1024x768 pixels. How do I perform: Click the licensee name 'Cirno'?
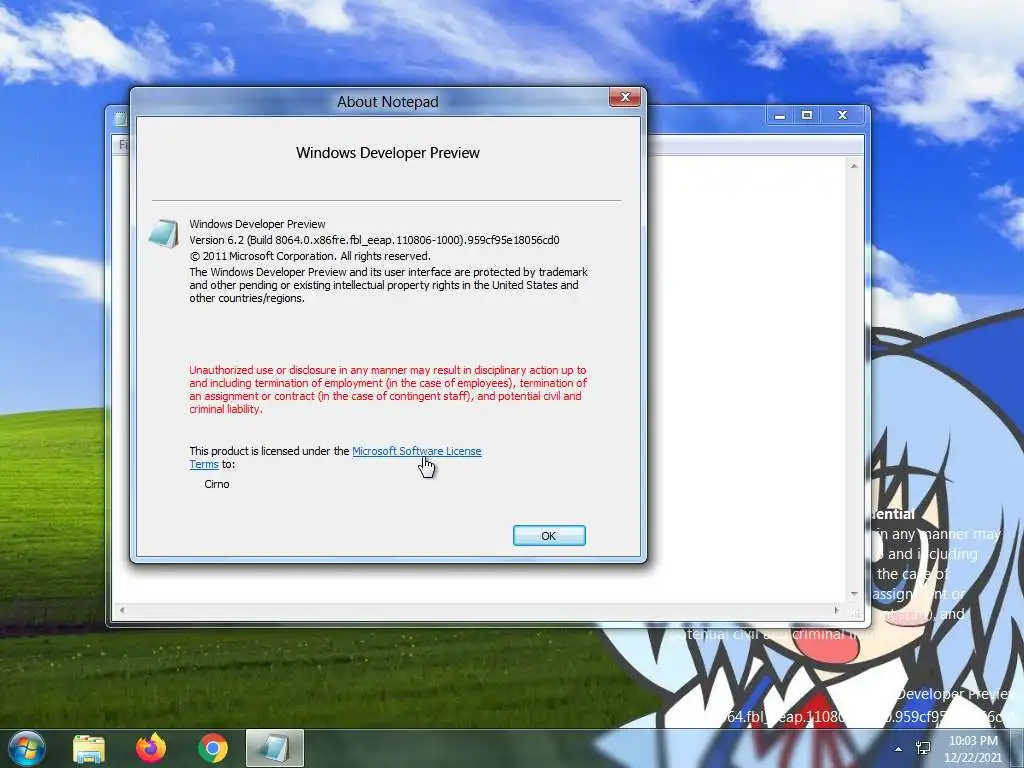pos(217,484)
